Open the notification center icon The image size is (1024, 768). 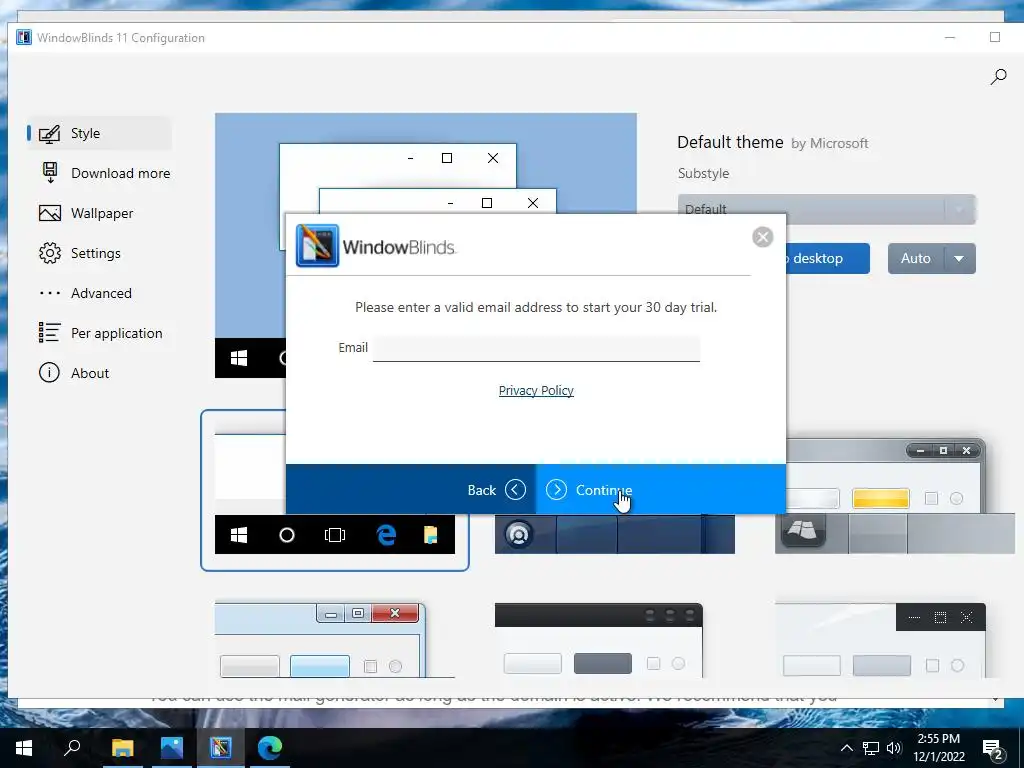[993, 749]
